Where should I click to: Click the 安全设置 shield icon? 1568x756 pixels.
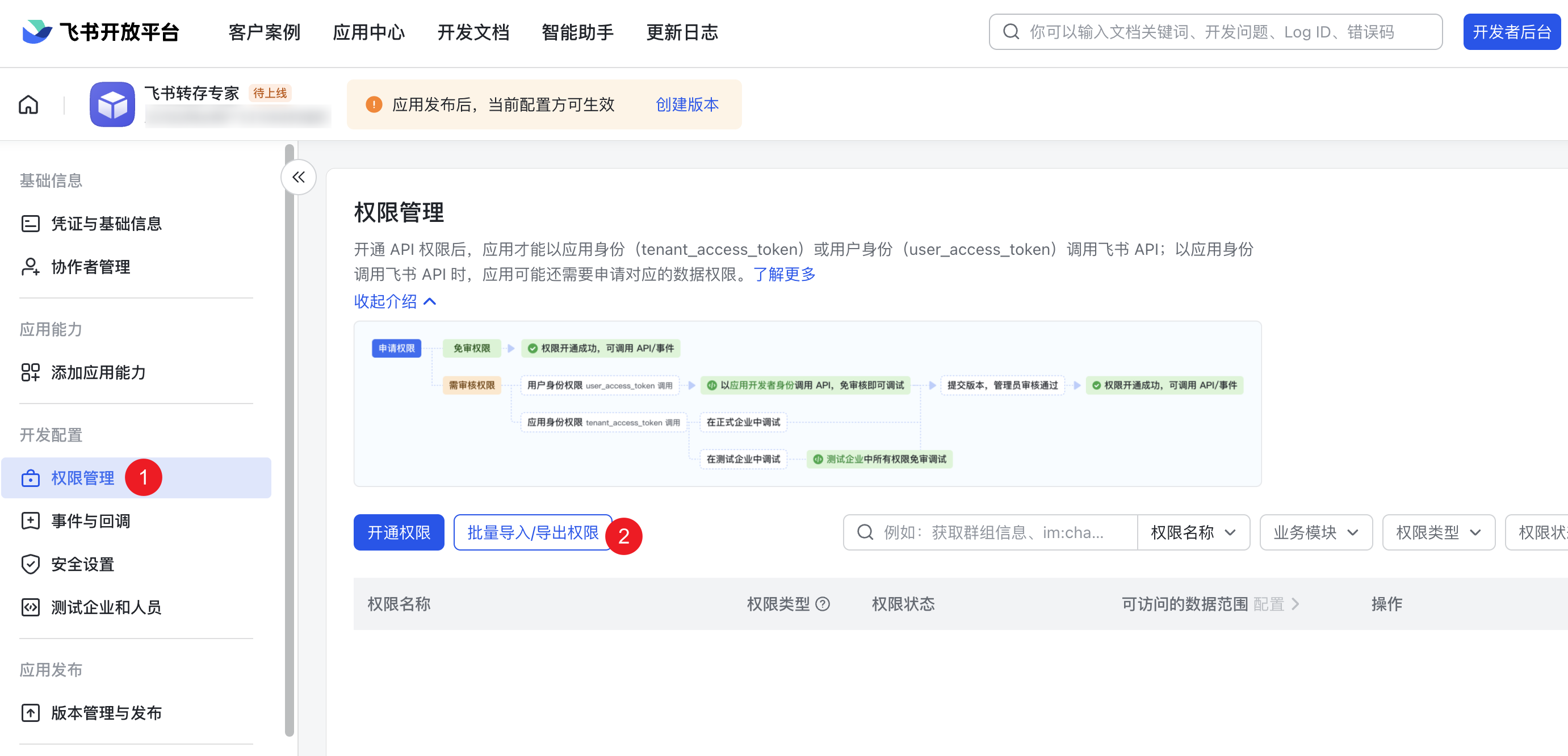(x=31, y=564)
